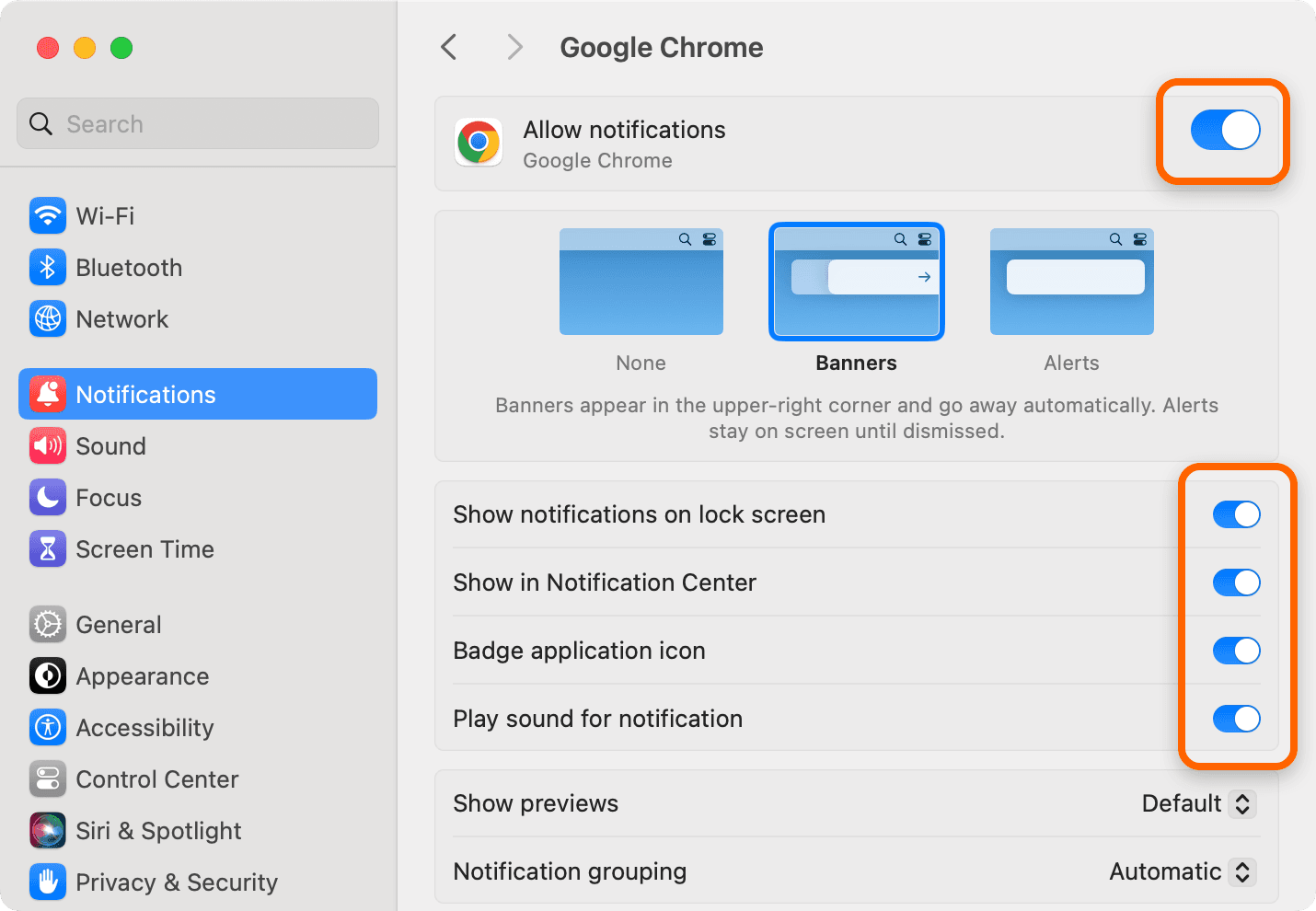Click the Accessibility icon
Viewport: 1316px width, 911px height.
(x=48, y=728)
